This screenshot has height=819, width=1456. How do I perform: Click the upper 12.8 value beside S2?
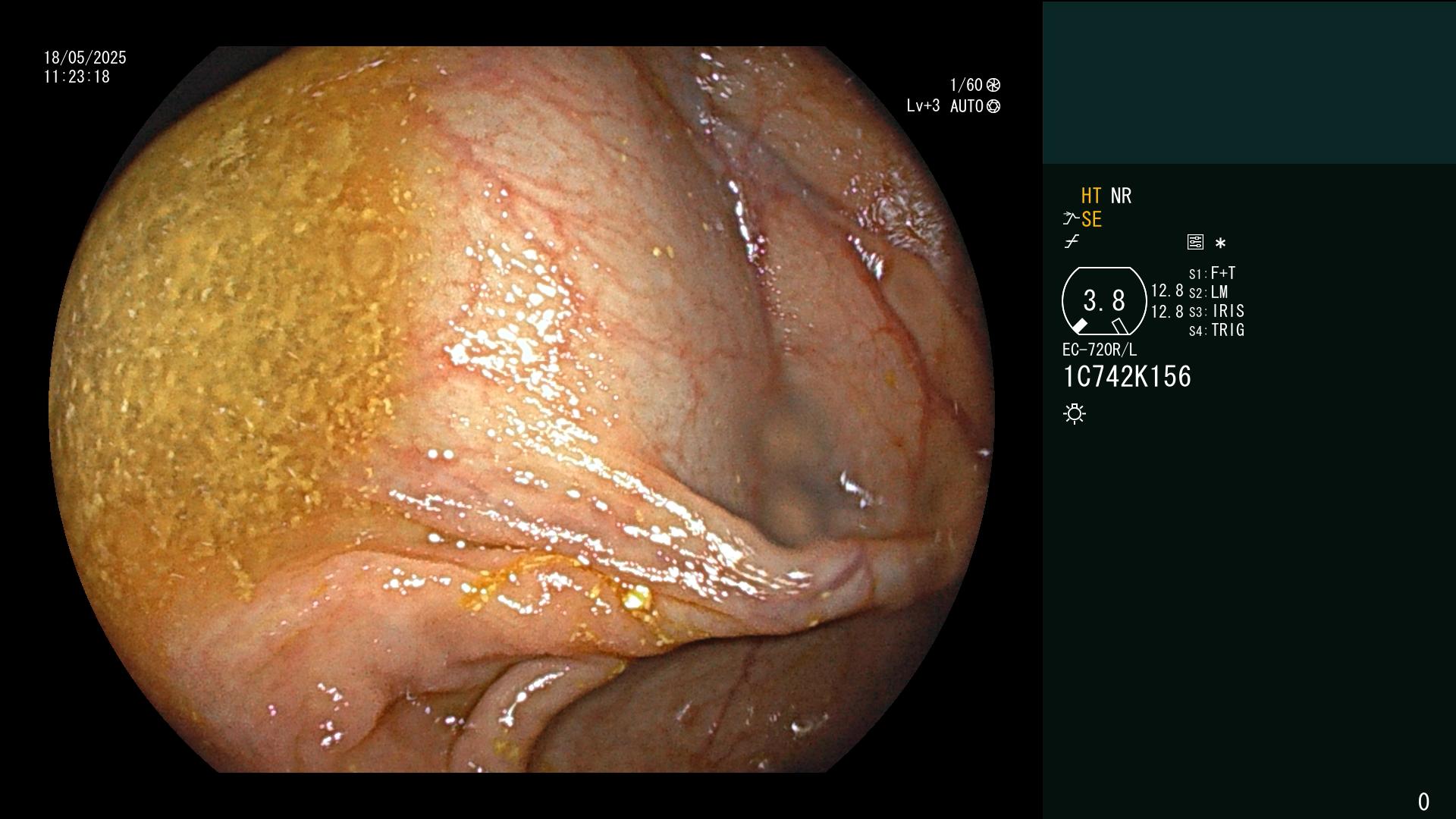tap(1167, 290)
